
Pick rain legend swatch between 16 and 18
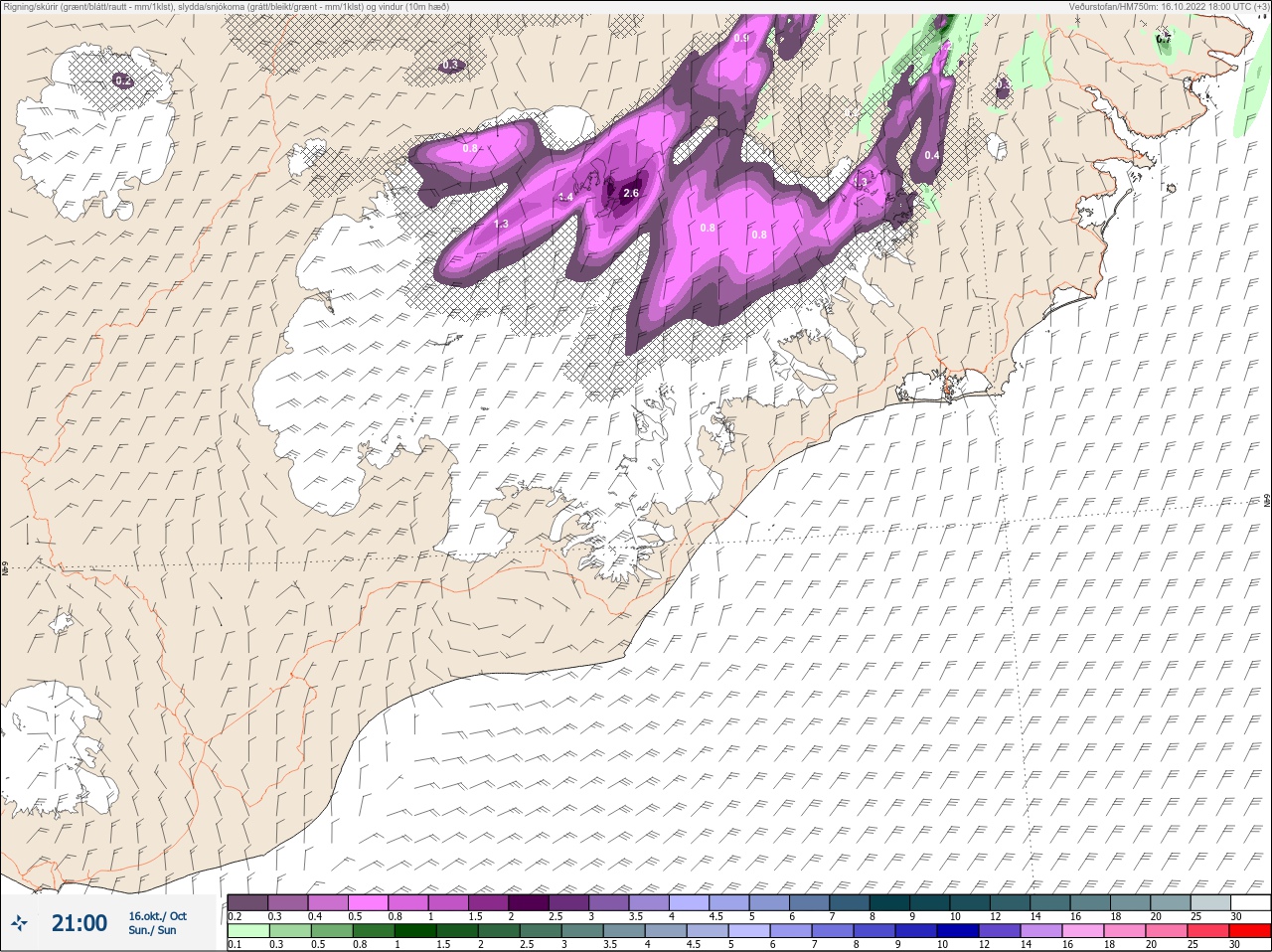[1082, 931]
